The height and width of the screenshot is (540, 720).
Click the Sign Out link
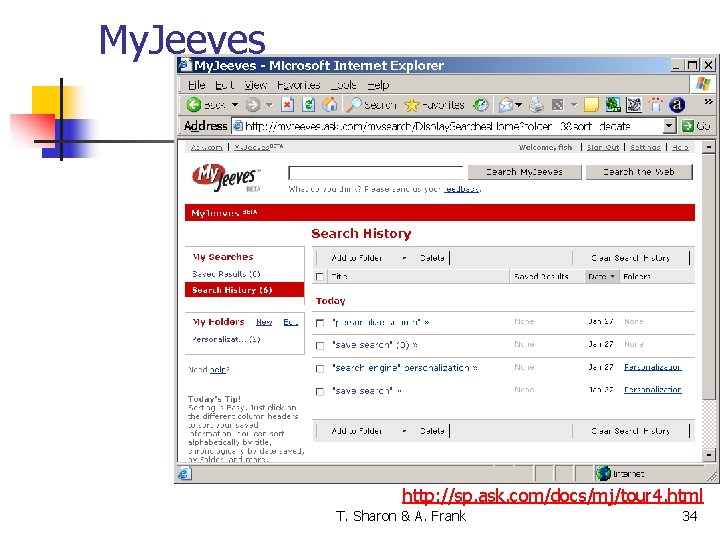pos(603,147)
